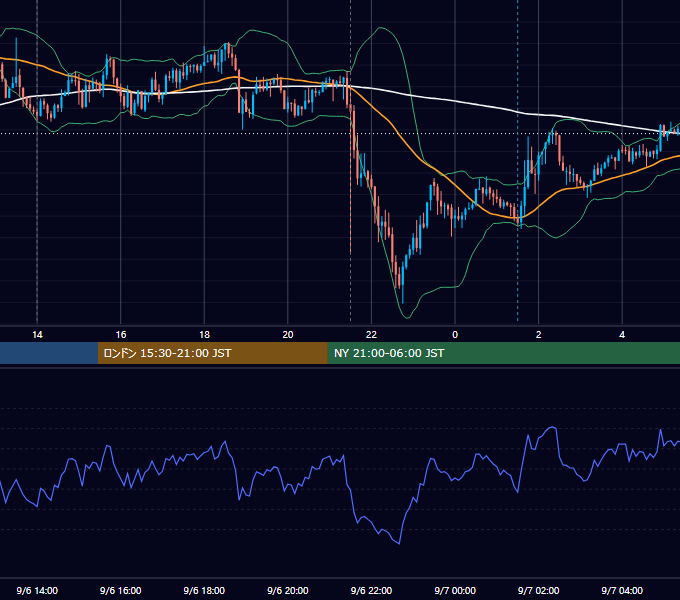The width and height of the screenshot is (680, 600).
Task: Click the 9/6 20:00 date label
Action: point(288,590)
